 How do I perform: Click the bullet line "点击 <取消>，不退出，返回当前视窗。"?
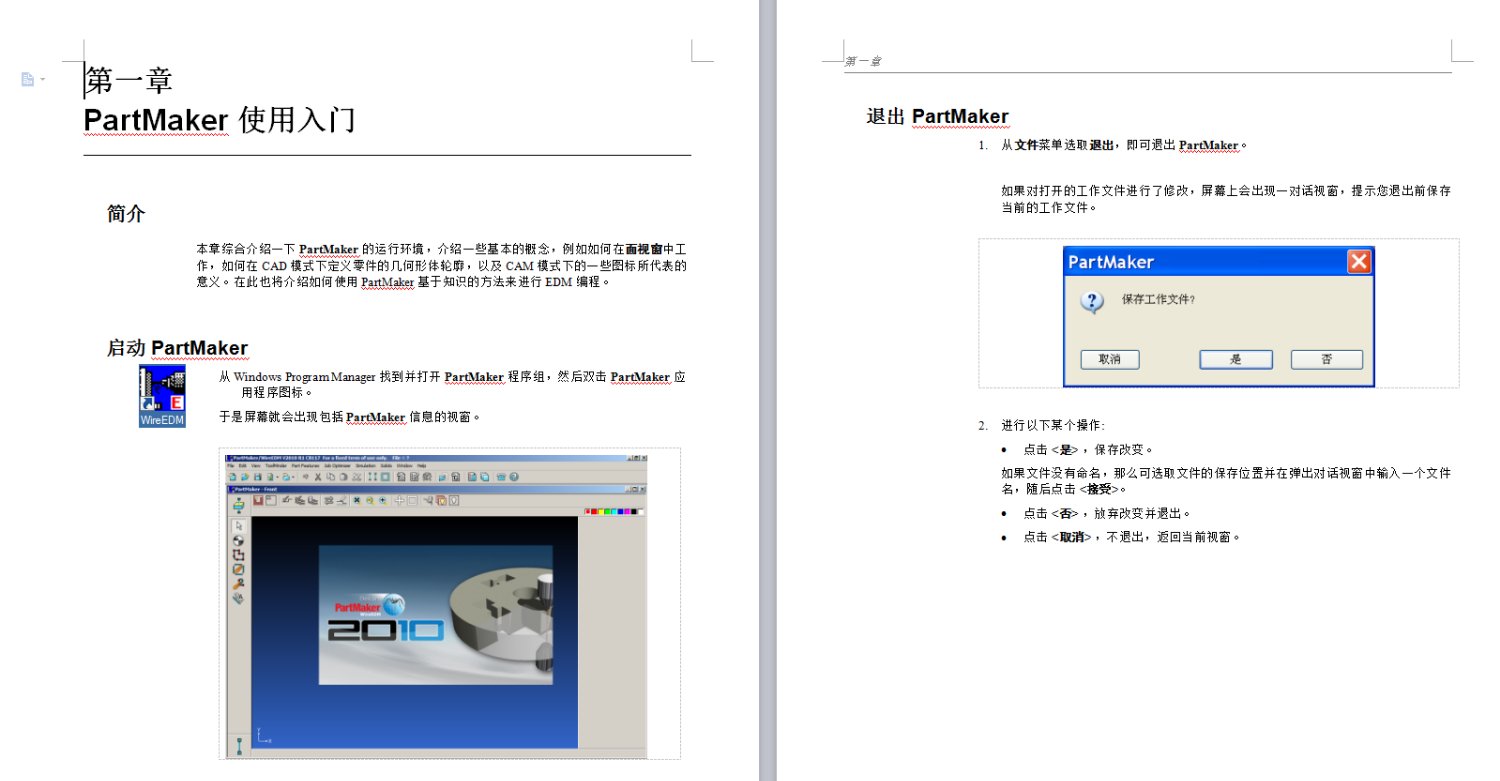point(1131,537)
